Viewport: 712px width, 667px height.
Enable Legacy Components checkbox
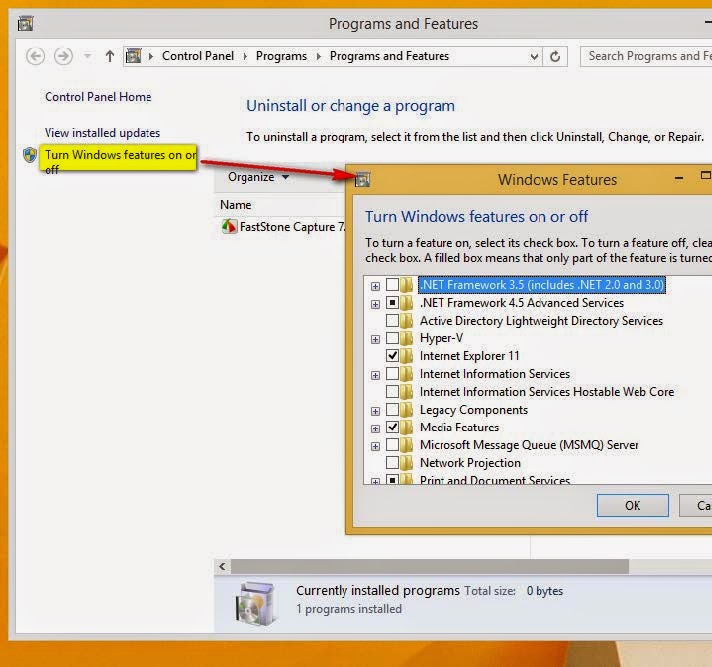coord(392,410)
